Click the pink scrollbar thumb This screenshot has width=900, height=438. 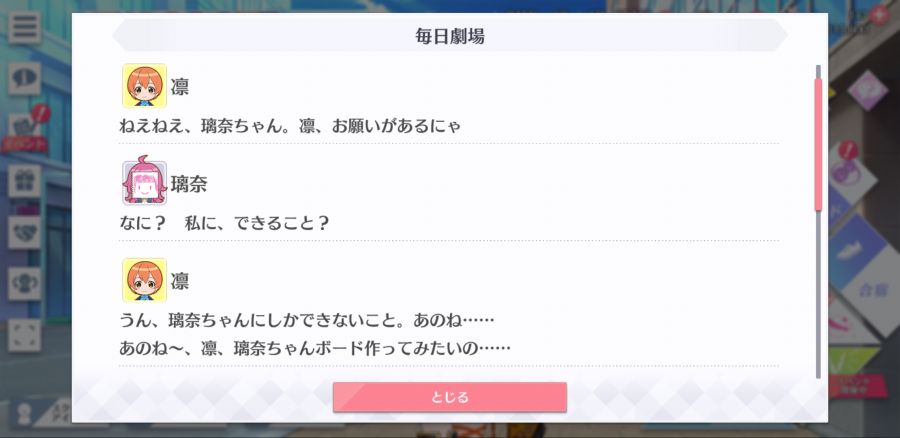coord(818,144)
